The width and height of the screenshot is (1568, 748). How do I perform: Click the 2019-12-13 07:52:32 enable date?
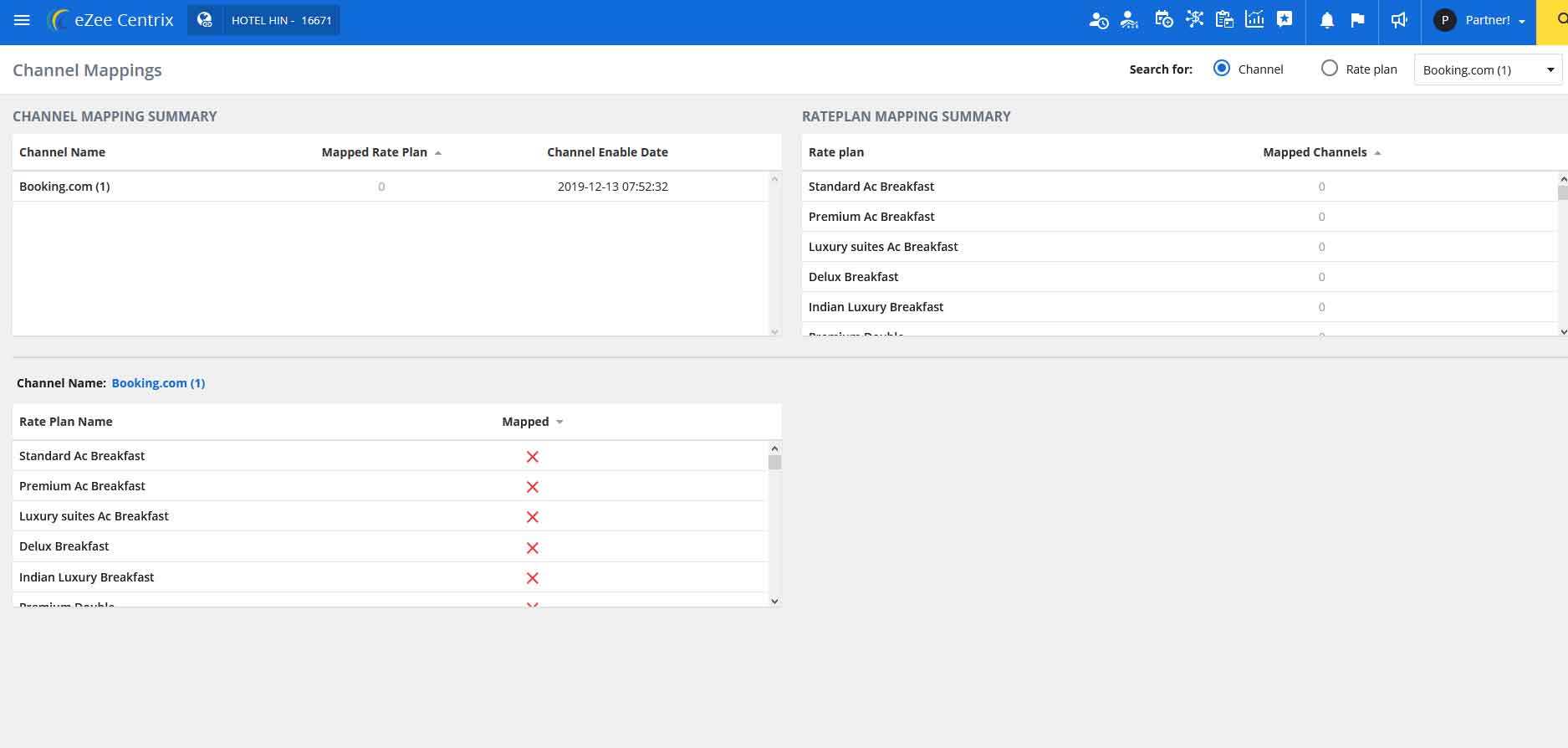pyautogui.click(x=613, y=187)
